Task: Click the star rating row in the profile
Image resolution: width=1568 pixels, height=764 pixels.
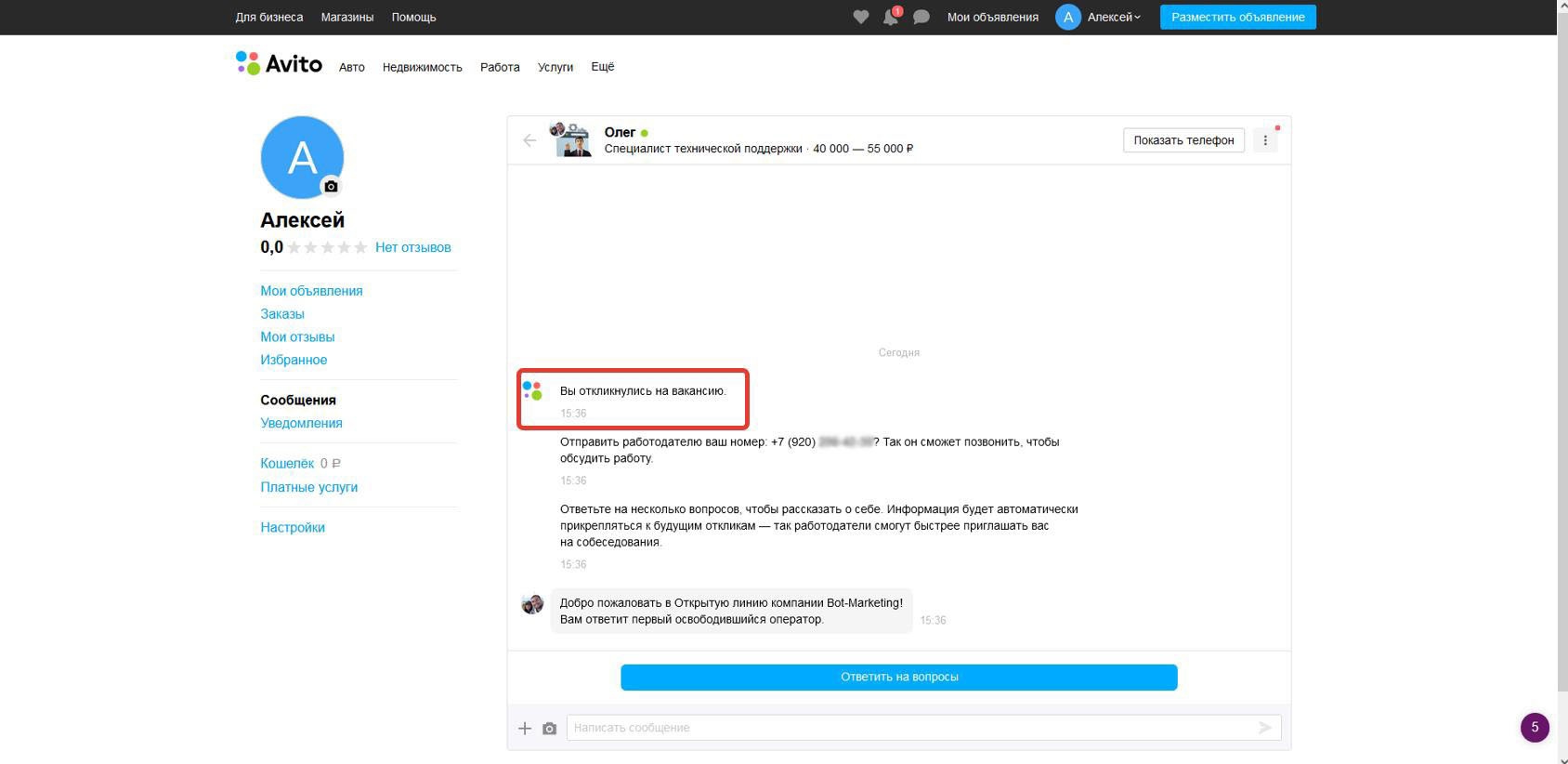Action: (x=327, y=247)
